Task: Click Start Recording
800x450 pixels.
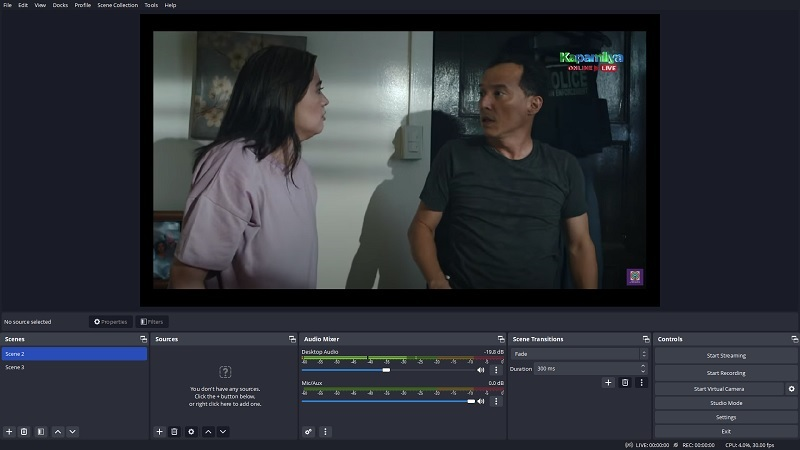Action: 726,373
